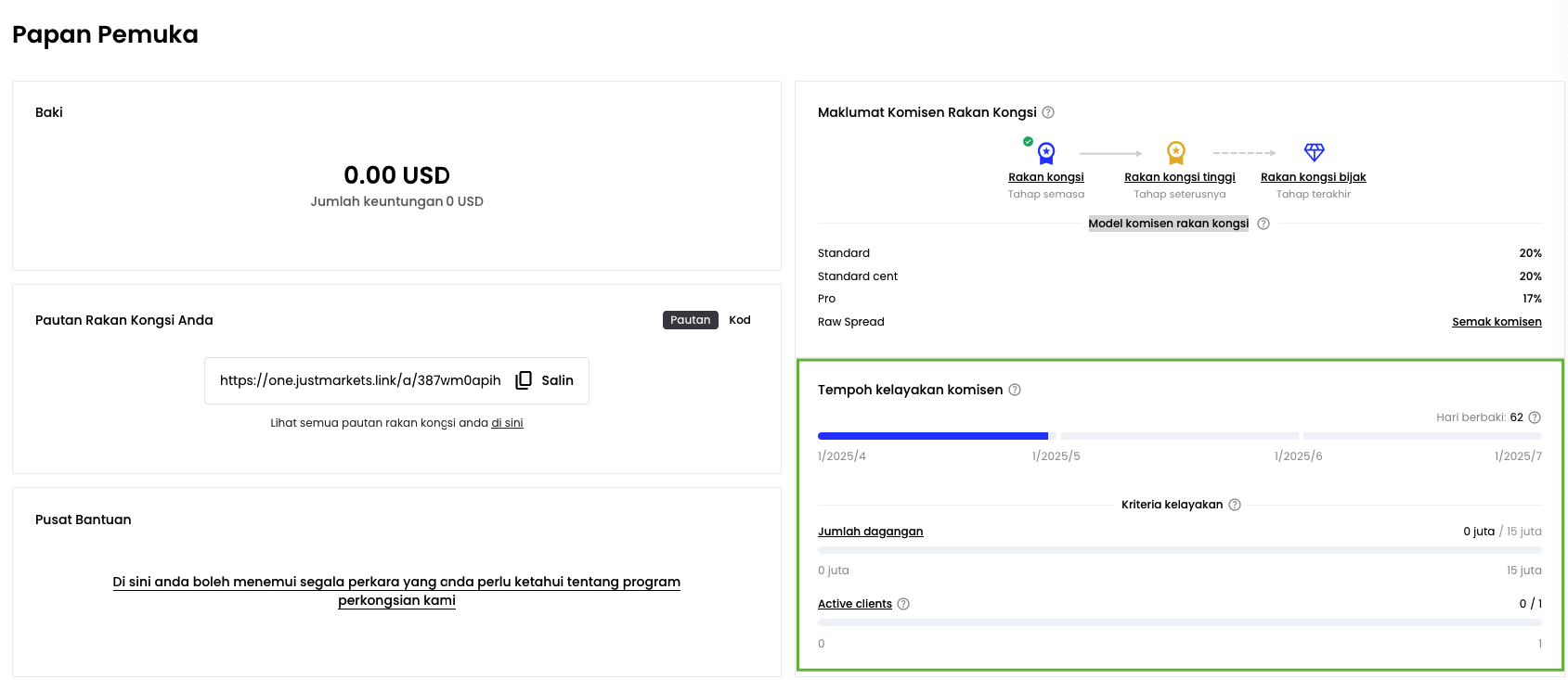1568x680 pixels.
Task: Click the partner link URL text field
Action: click(360, 380)
